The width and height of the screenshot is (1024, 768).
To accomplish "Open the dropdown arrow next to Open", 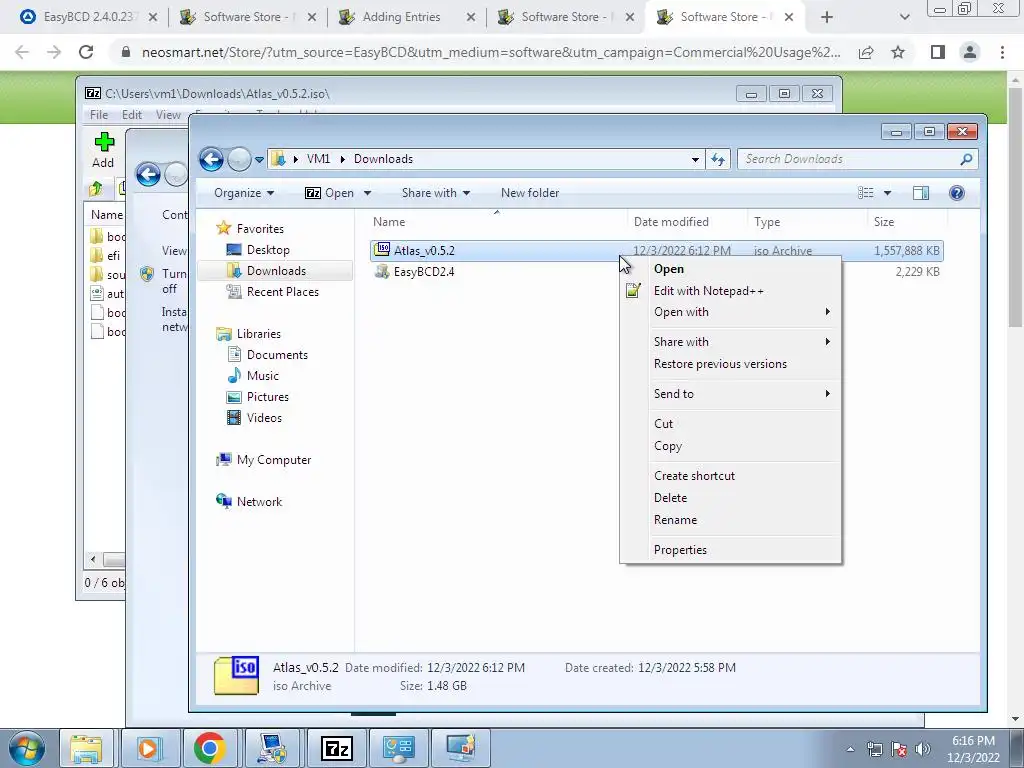I will 367,193.
